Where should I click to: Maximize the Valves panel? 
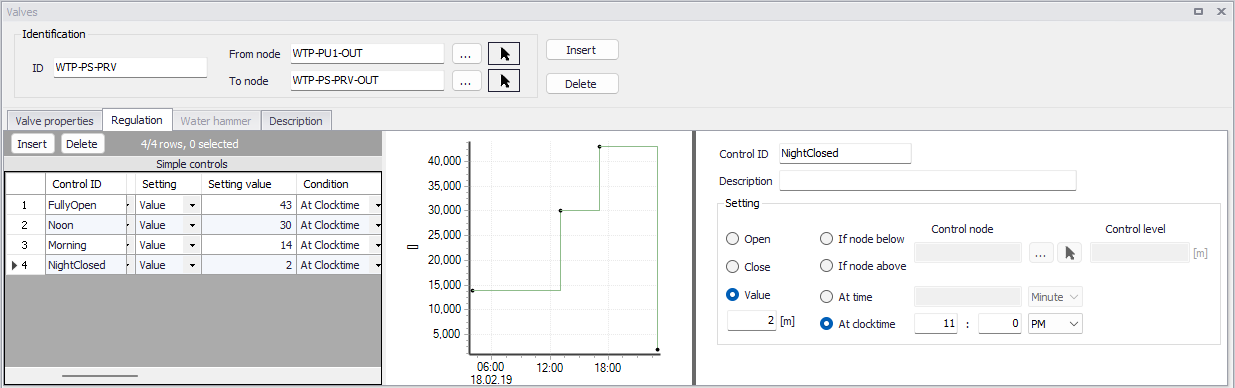pyautogui.click(x=1198, y=11)
